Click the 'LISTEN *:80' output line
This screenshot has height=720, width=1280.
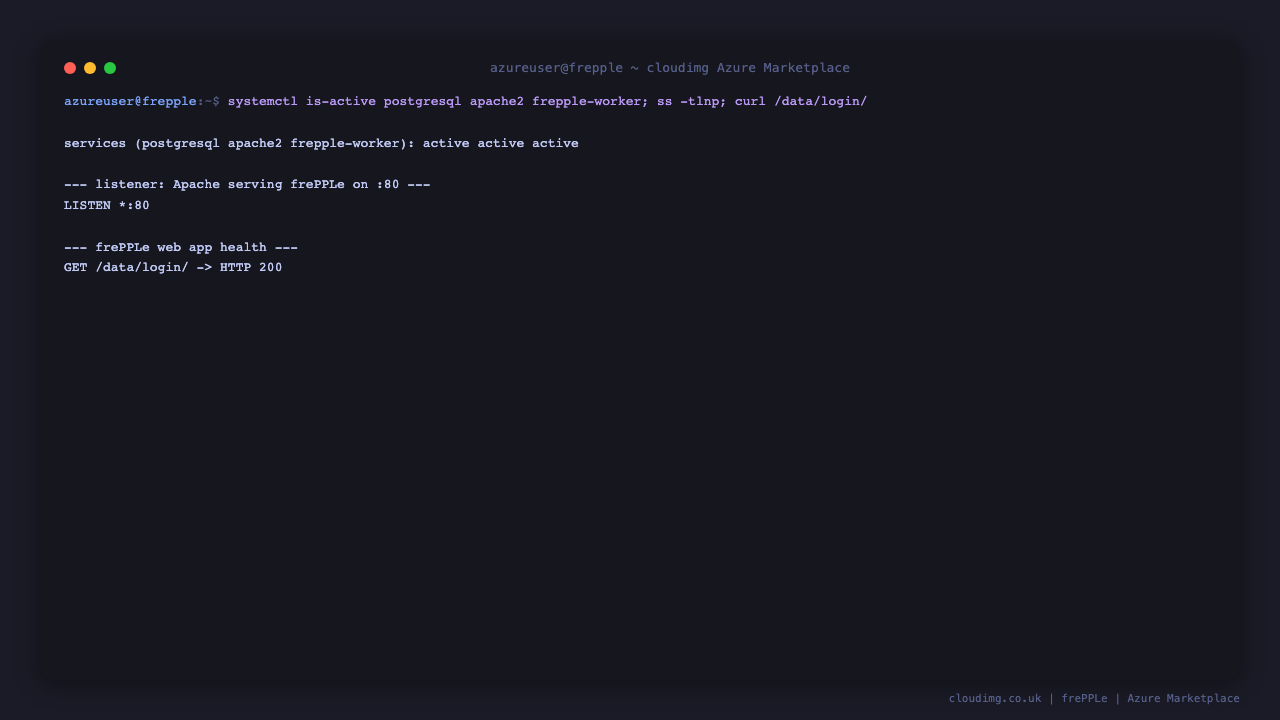107,206
